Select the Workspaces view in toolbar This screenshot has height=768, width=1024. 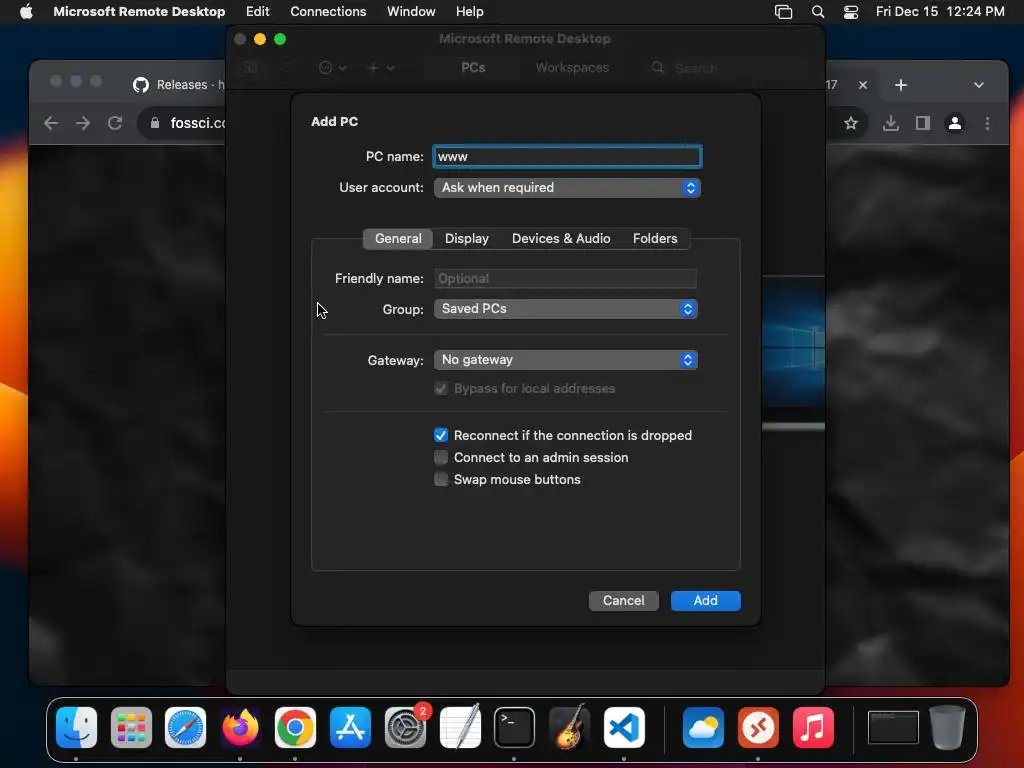pyautogui.click(x=572, y=68)
